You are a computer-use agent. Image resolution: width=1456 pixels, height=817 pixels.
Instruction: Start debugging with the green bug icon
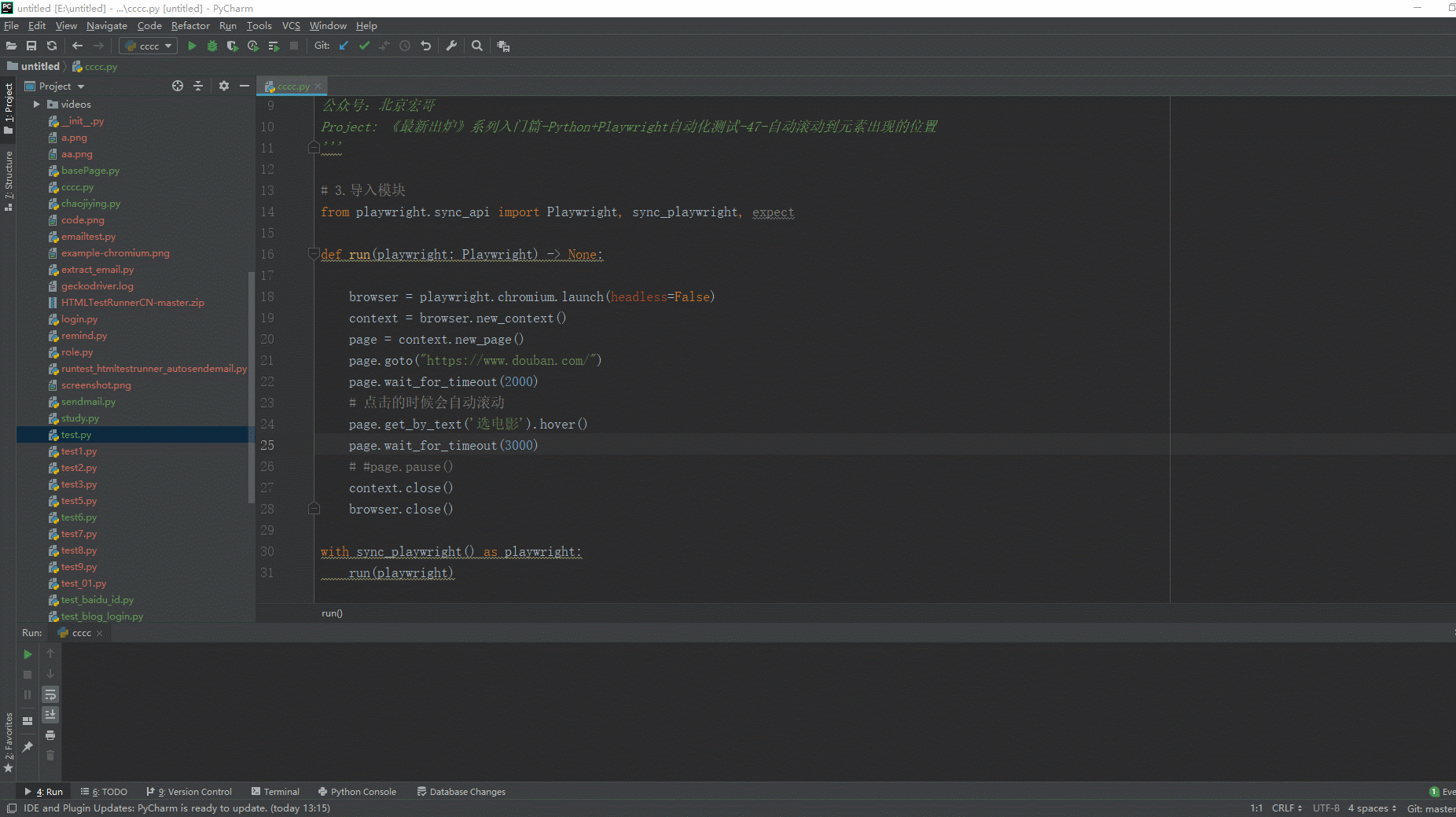pyautogui.click(x=212, y=46)
